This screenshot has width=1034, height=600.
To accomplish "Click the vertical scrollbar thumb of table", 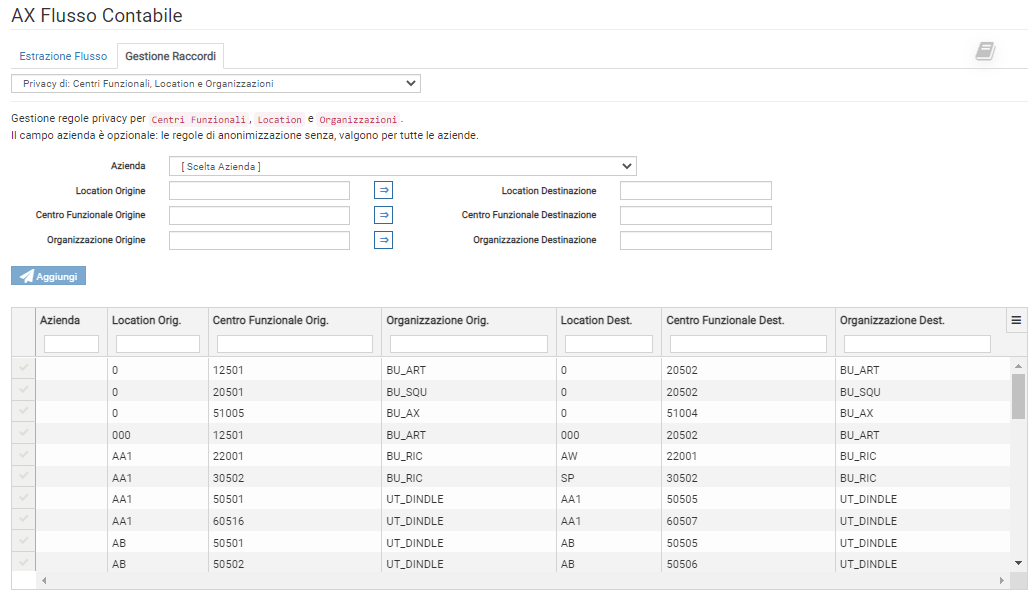I will click(x=1018, y=395).
